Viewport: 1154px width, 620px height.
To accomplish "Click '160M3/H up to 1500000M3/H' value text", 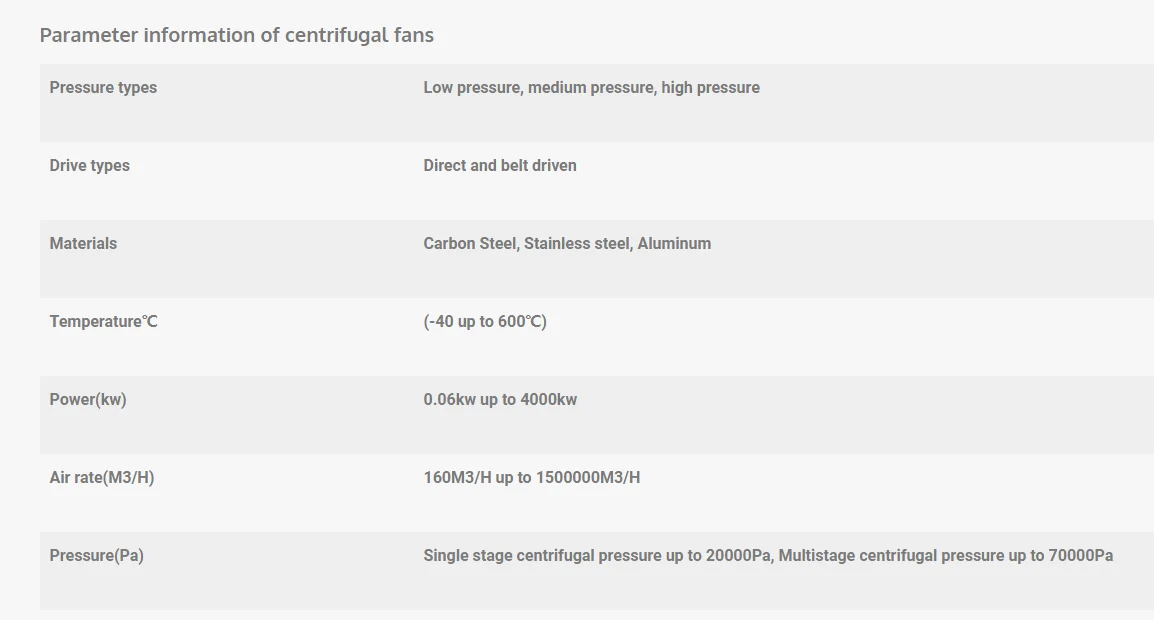I will coord(532,478).
